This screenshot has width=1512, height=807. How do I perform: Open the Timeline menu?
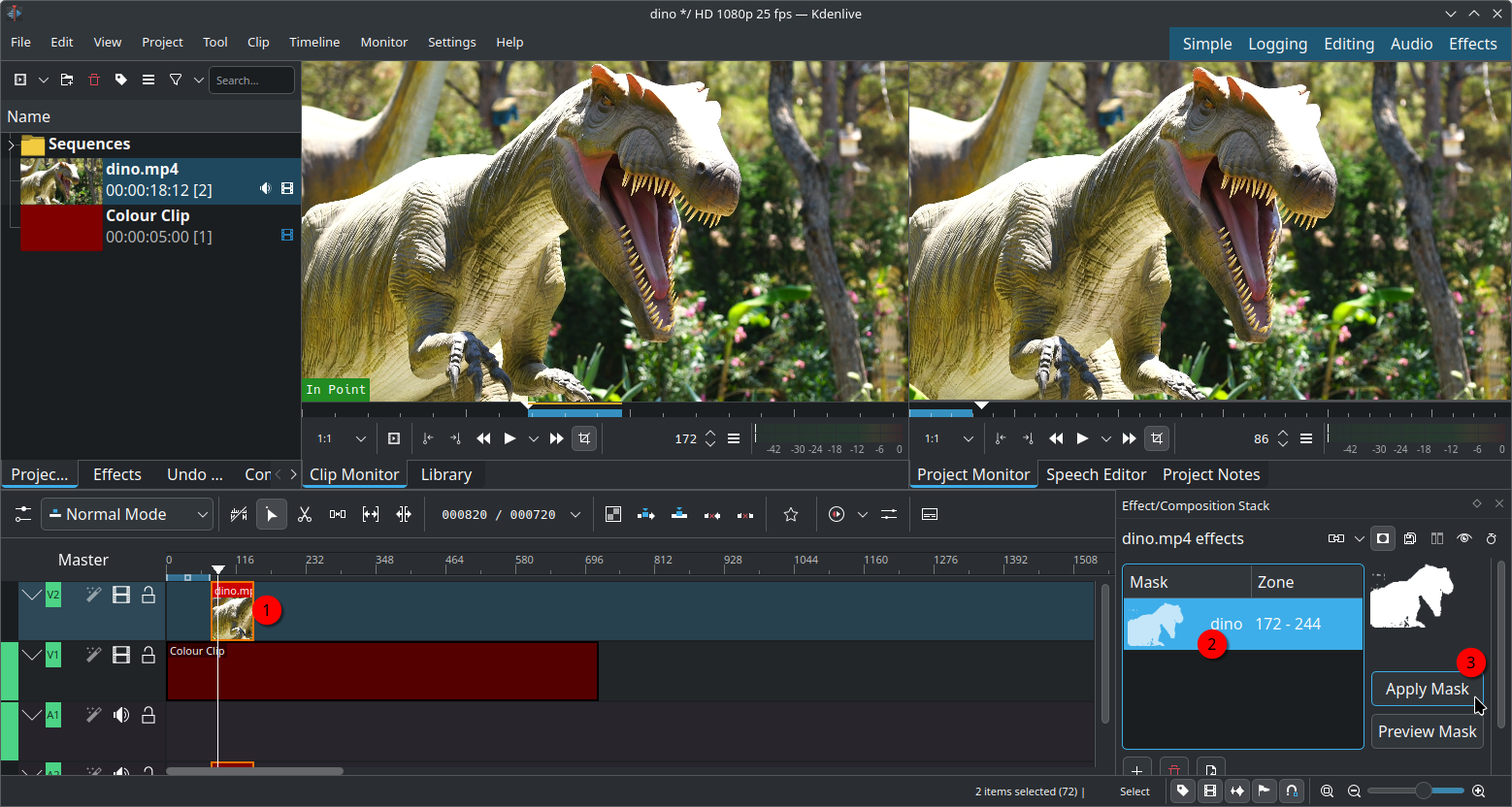(314, 42)
